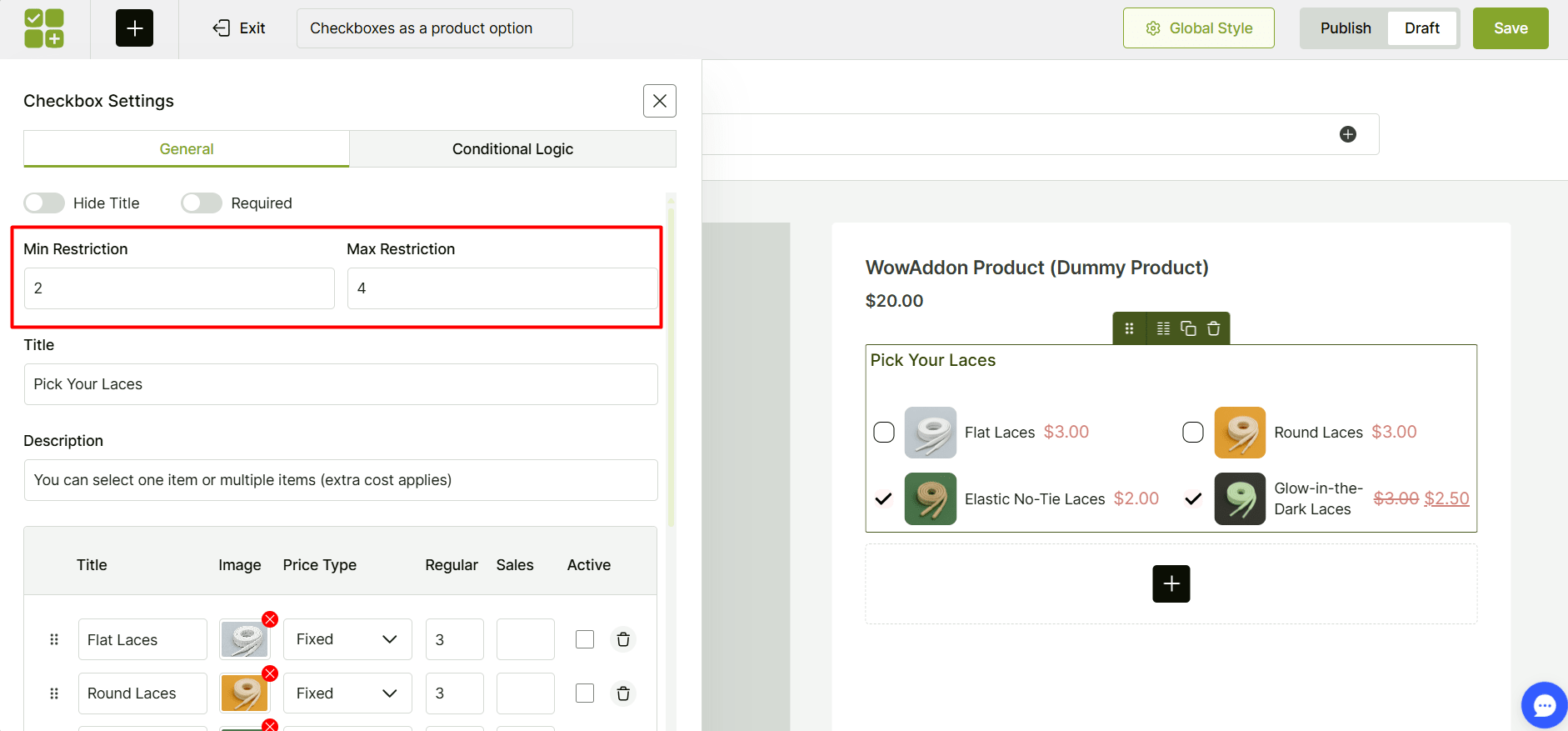Click Regular price field for Round Laces
The width and height of the screenshot is (1568, 731).
coord(454,693)
